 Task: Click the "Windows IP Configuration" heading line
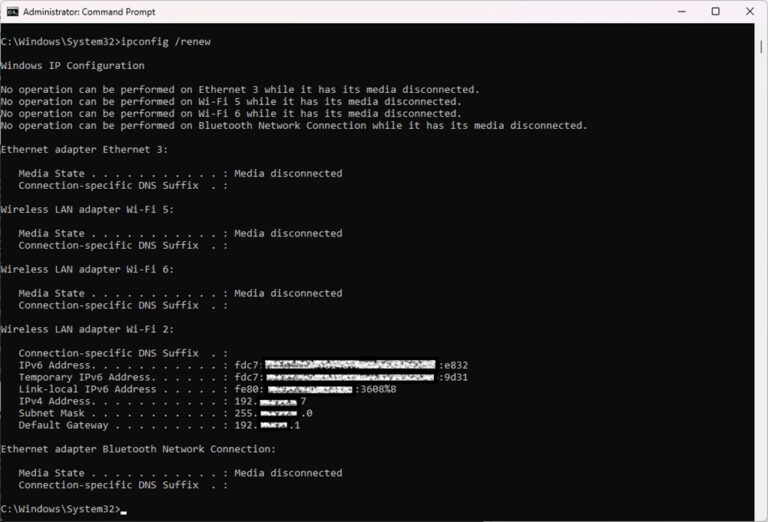pyautogui.click(x=72, y=65)
